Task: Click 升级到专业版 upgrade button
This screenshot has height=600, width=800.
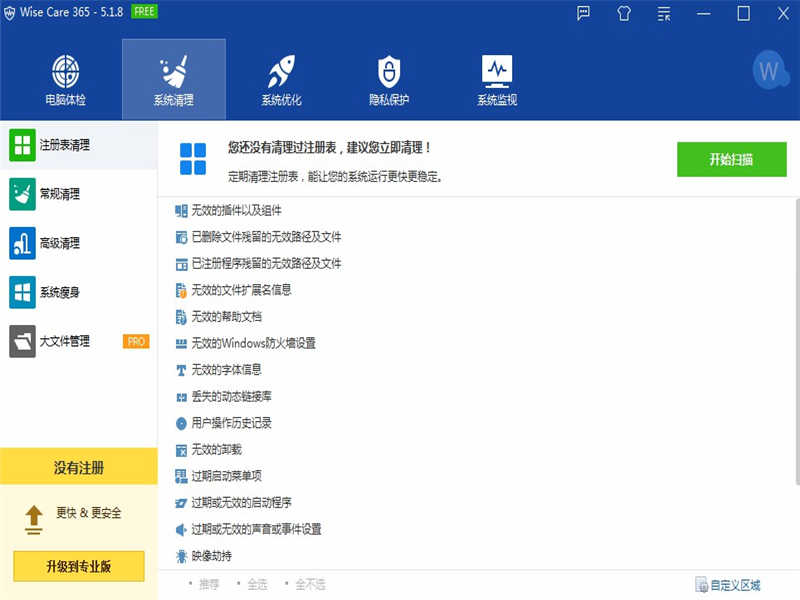Action: click(x=79, y=566)
